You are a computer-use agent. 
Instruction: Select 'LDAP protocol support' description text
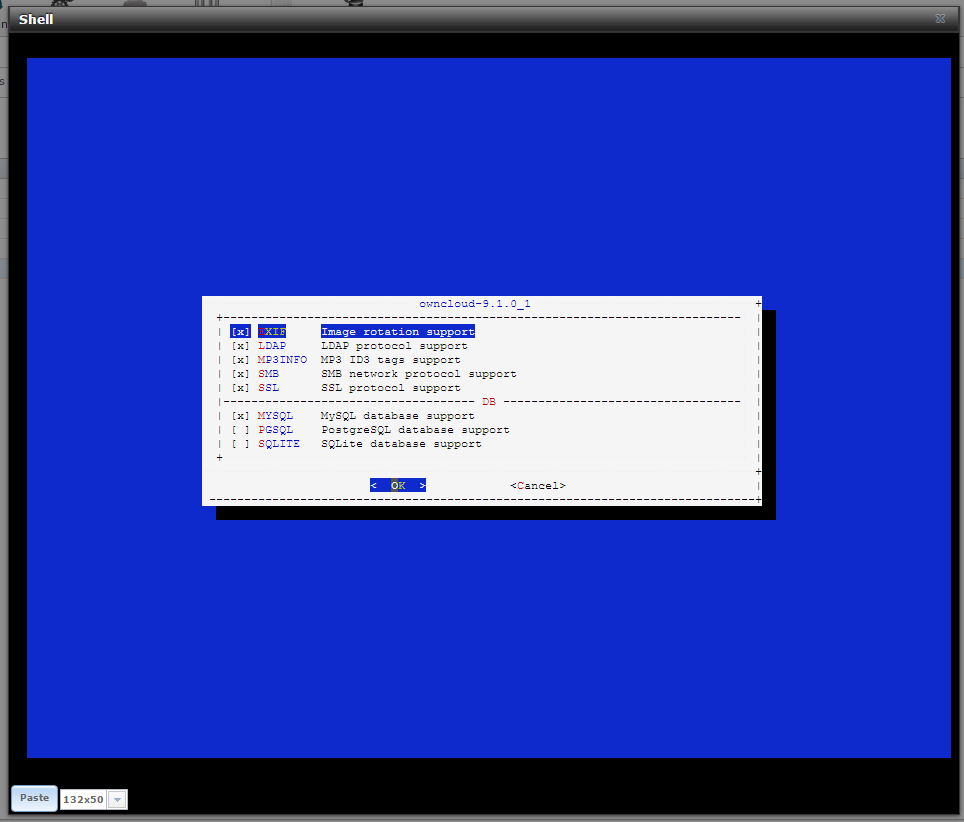(394, 346)
